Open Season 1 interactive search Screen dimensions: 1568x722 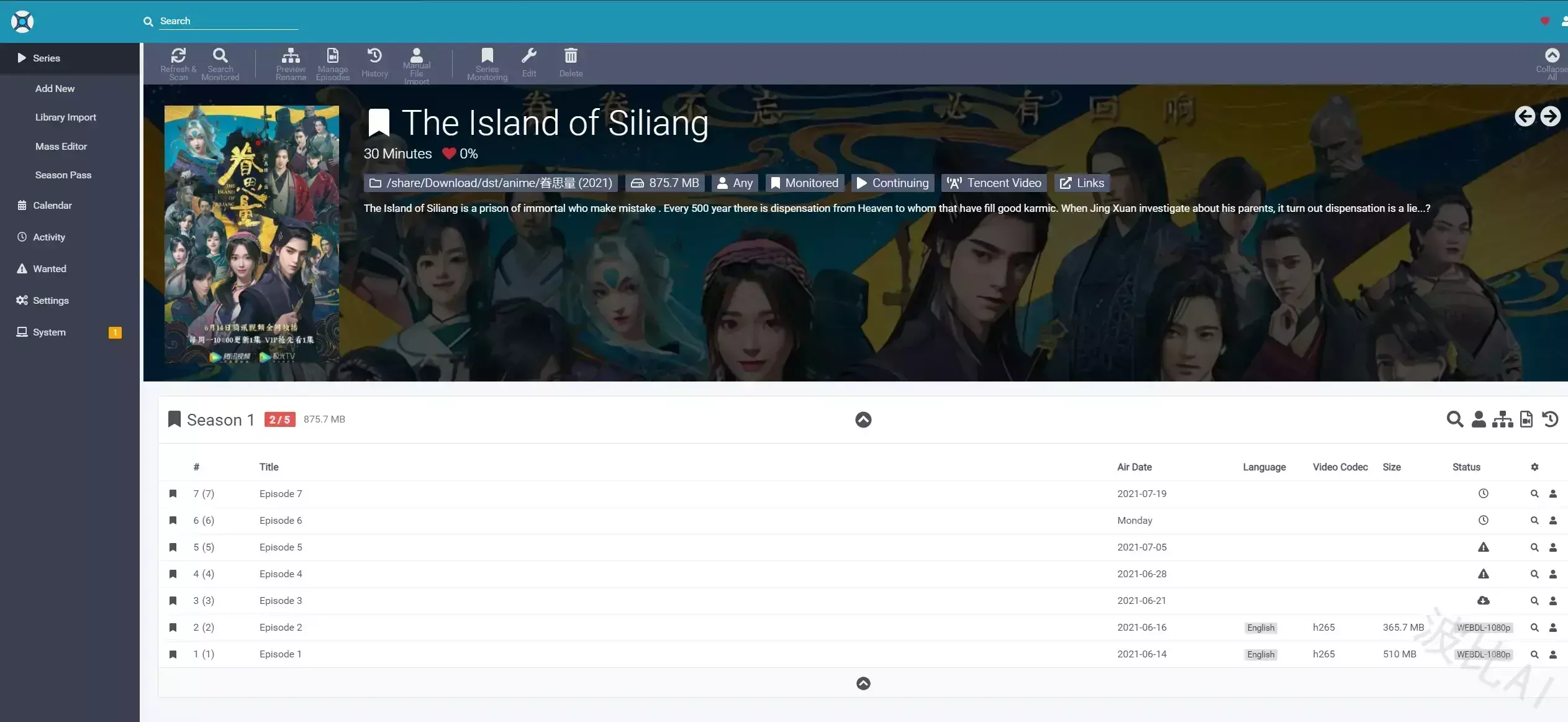pyautogui.click(x=1479, y=419)
